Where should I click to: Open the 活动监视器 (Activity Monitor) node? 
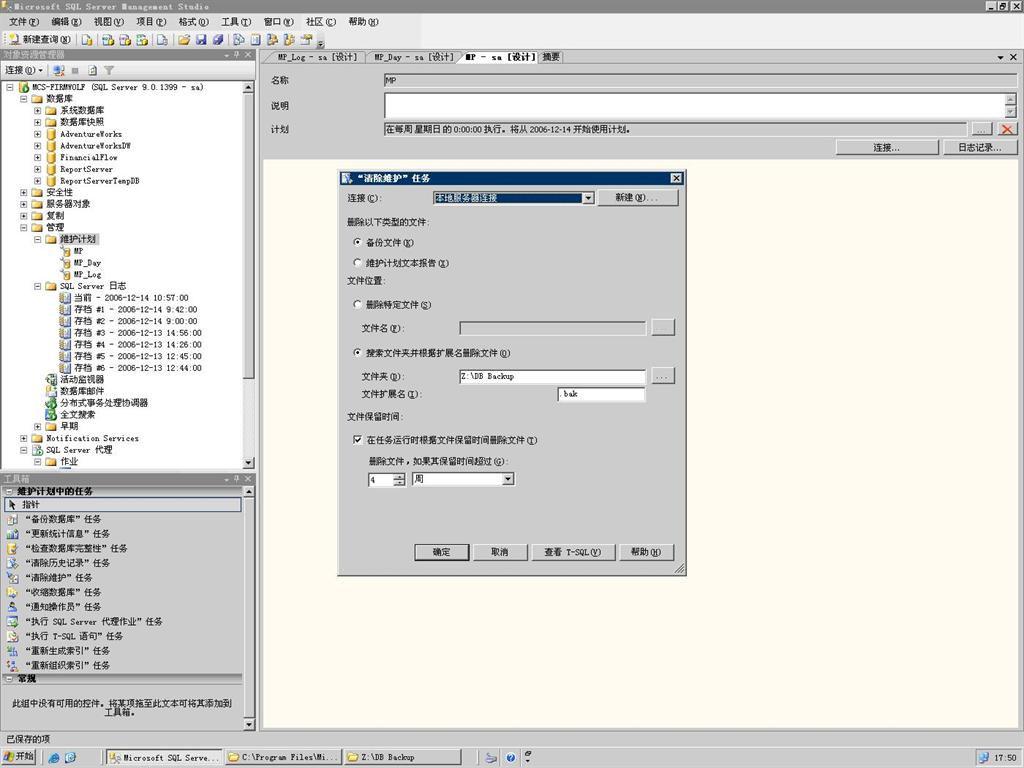82,379
